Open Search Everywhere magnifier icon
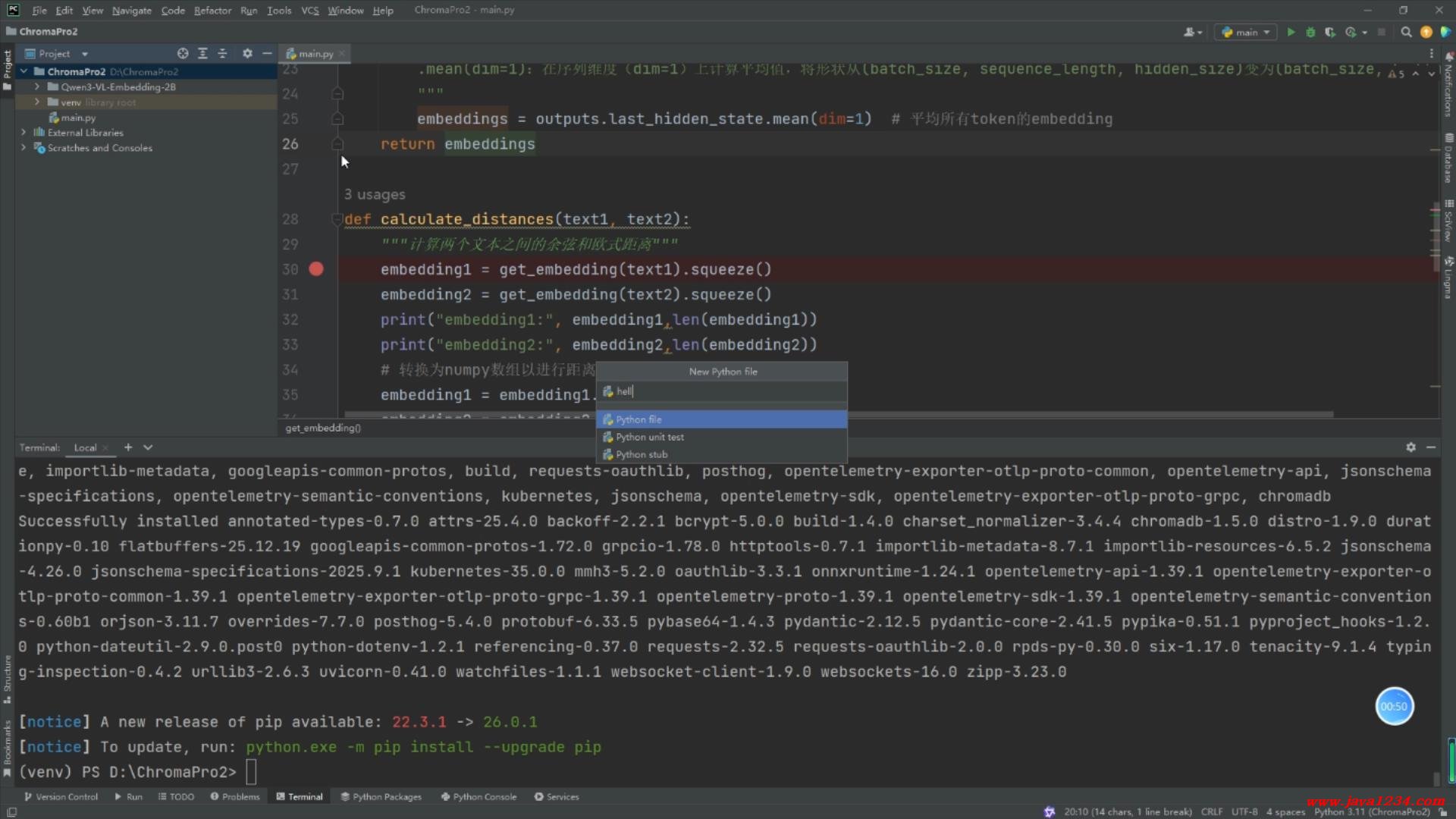This screenshot has width=1456, height=819. click(1406, 33)
